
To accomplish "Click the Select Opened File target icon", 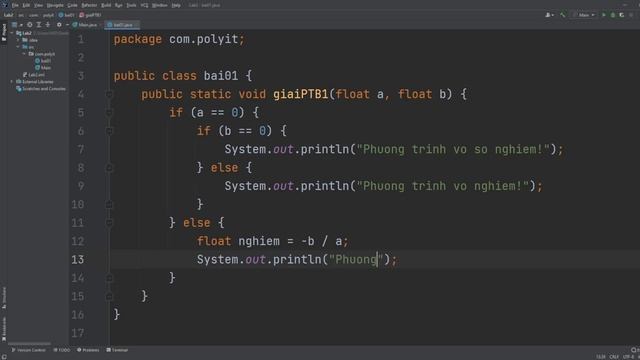I will pos(30,25).
